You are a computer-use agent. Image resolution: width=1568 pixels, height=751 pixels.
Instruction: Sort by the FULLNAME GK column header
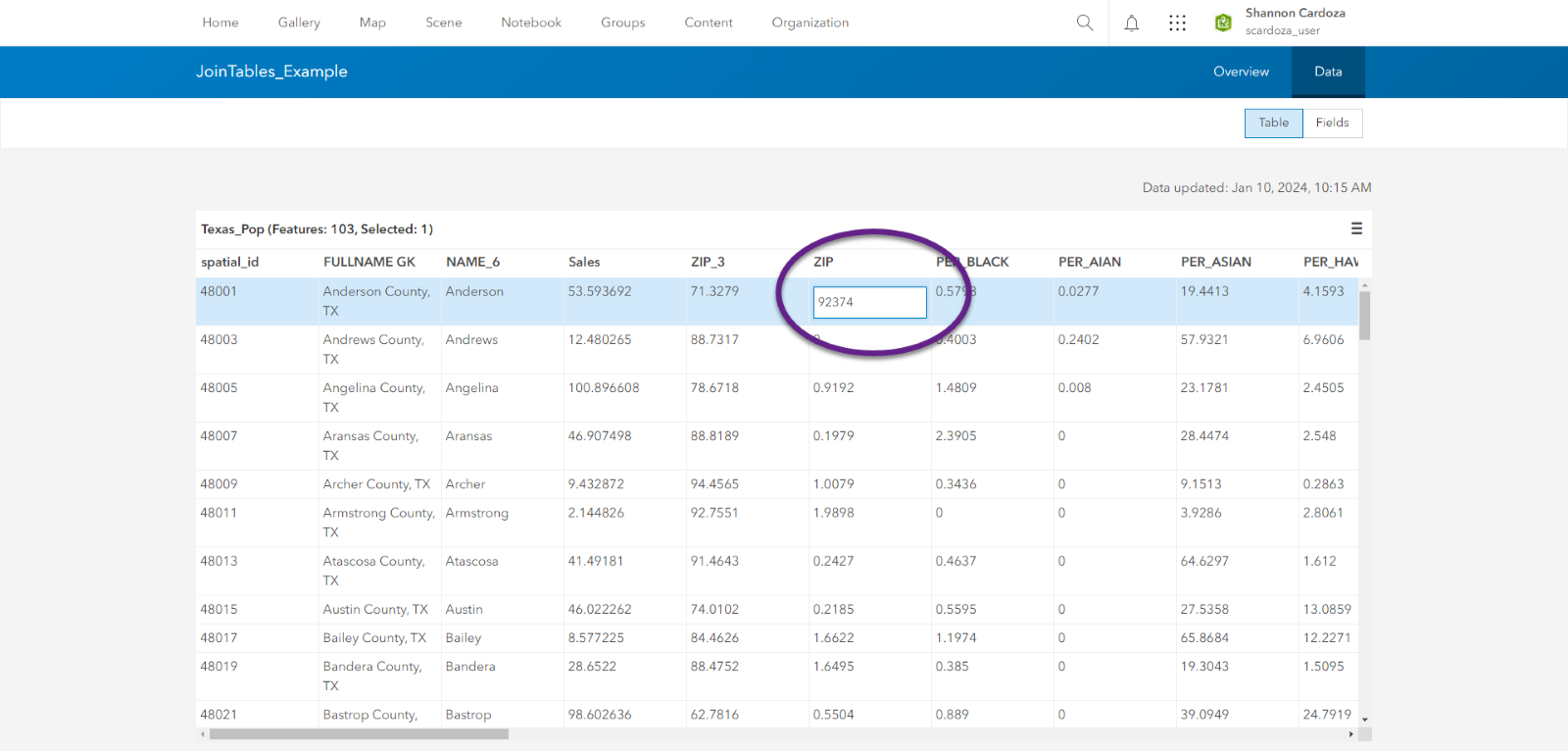[x=369, y=262]
